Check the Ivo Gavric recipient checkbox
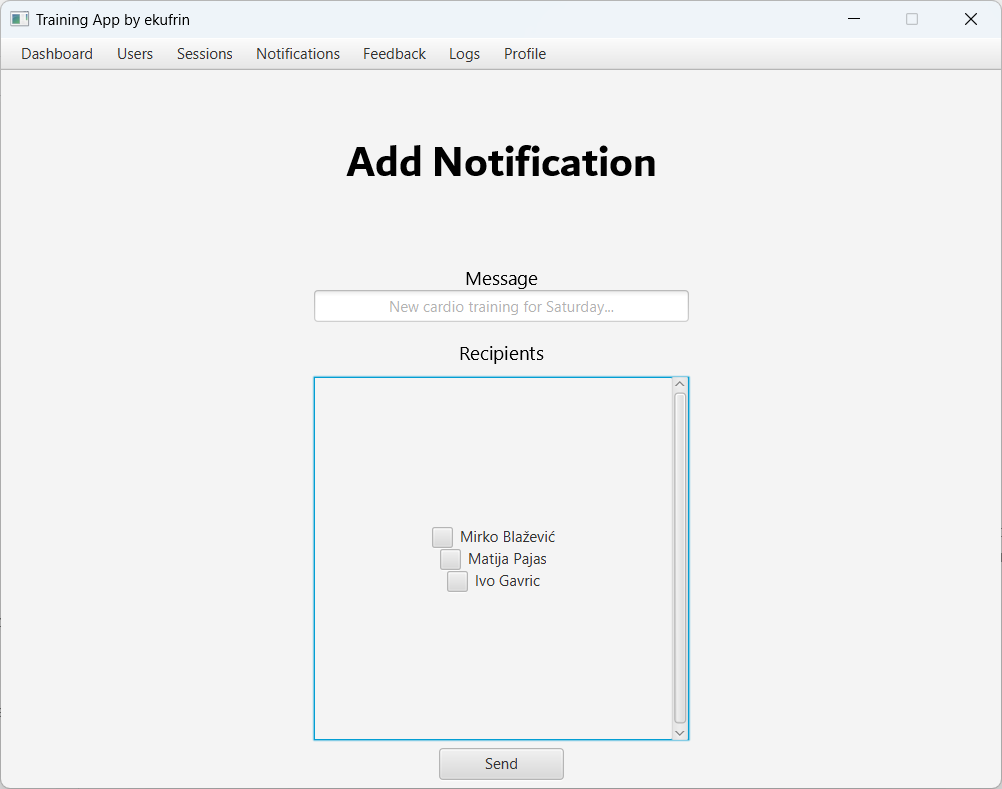1002x789 pixels. [457, 581]
